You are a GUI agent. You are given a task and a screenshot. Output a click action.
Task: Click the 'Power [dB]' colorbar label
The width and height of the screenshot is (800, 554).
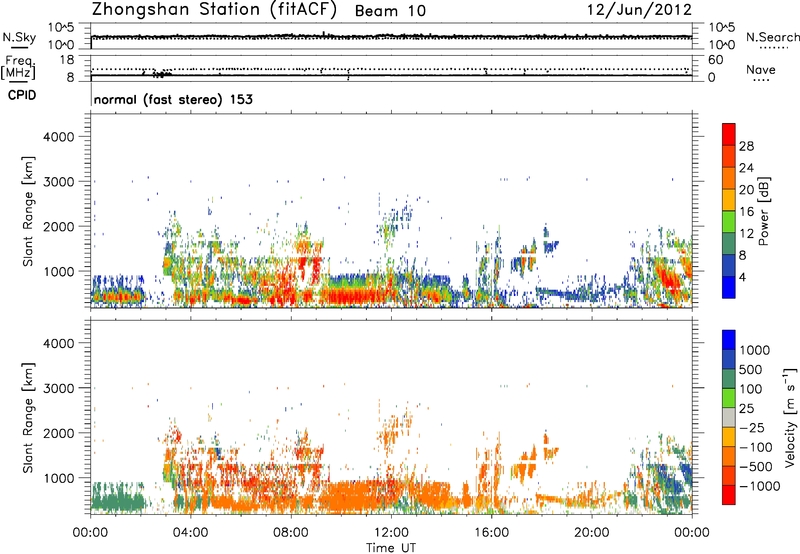pyautogui.click(x=764, y=211)
